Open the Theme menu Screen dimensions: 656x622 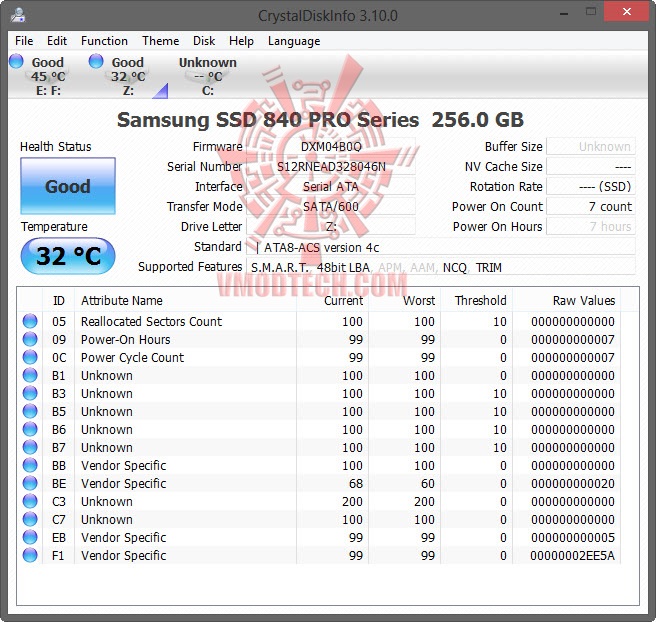pos(160,41)
